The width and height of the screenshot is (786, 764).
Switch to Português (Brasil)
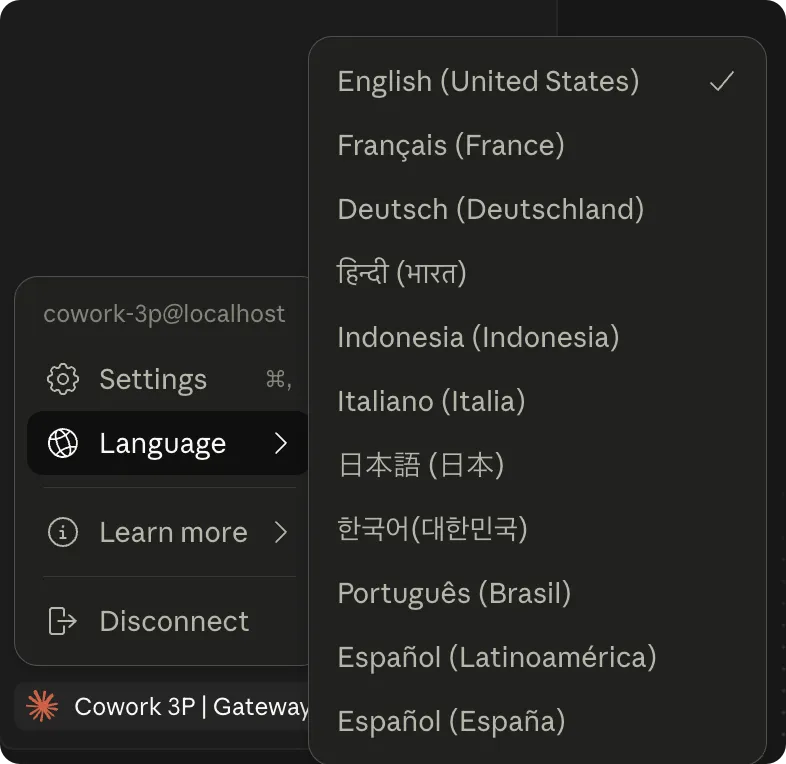[454, 593]
